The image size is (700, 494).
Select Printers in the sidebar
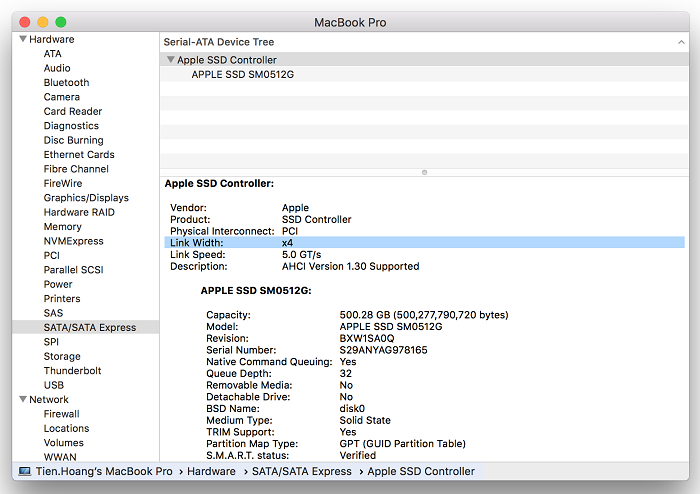point(62,299)
